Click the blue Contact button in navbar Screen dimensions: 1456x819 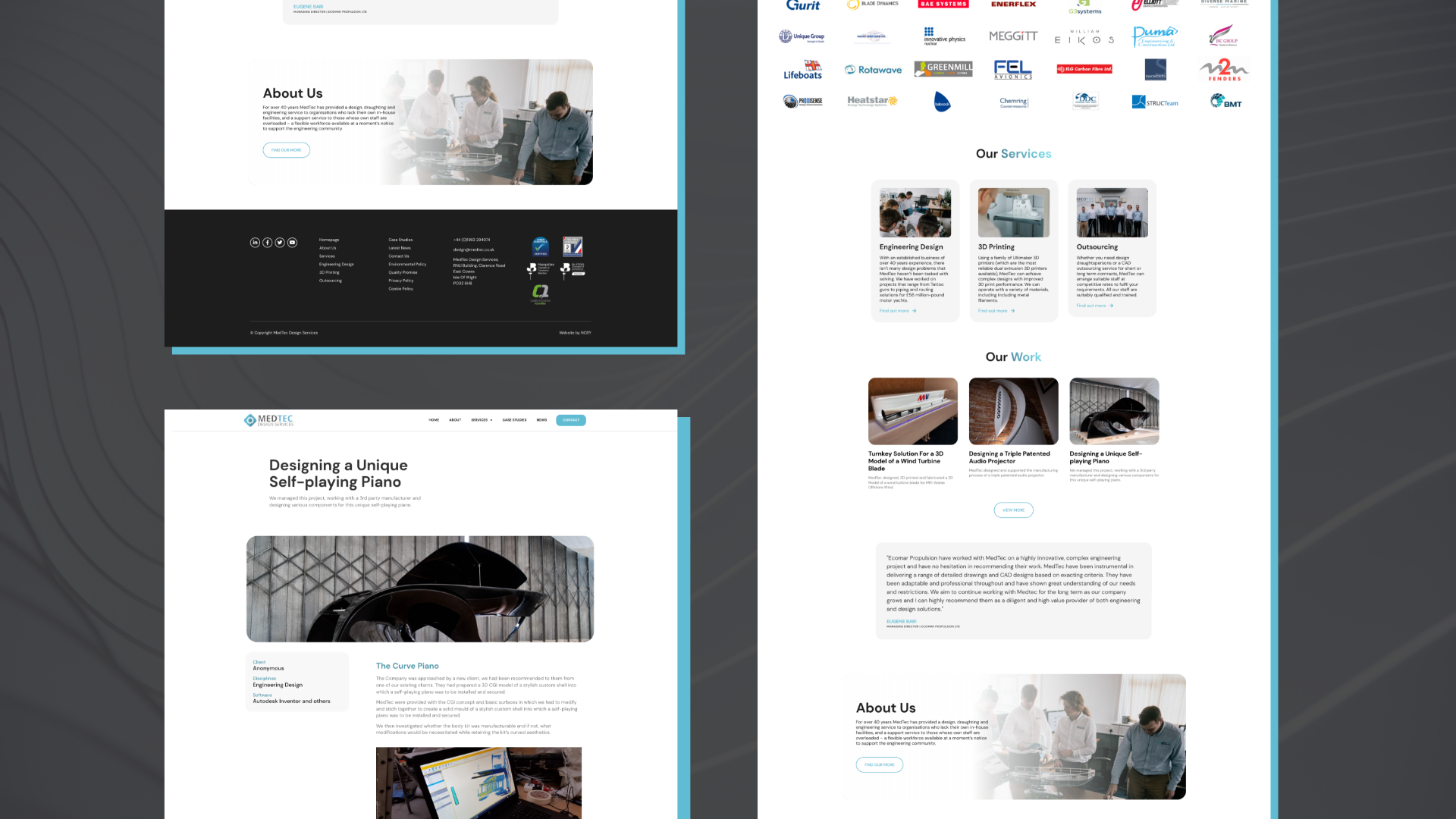(x=571, y=420)
